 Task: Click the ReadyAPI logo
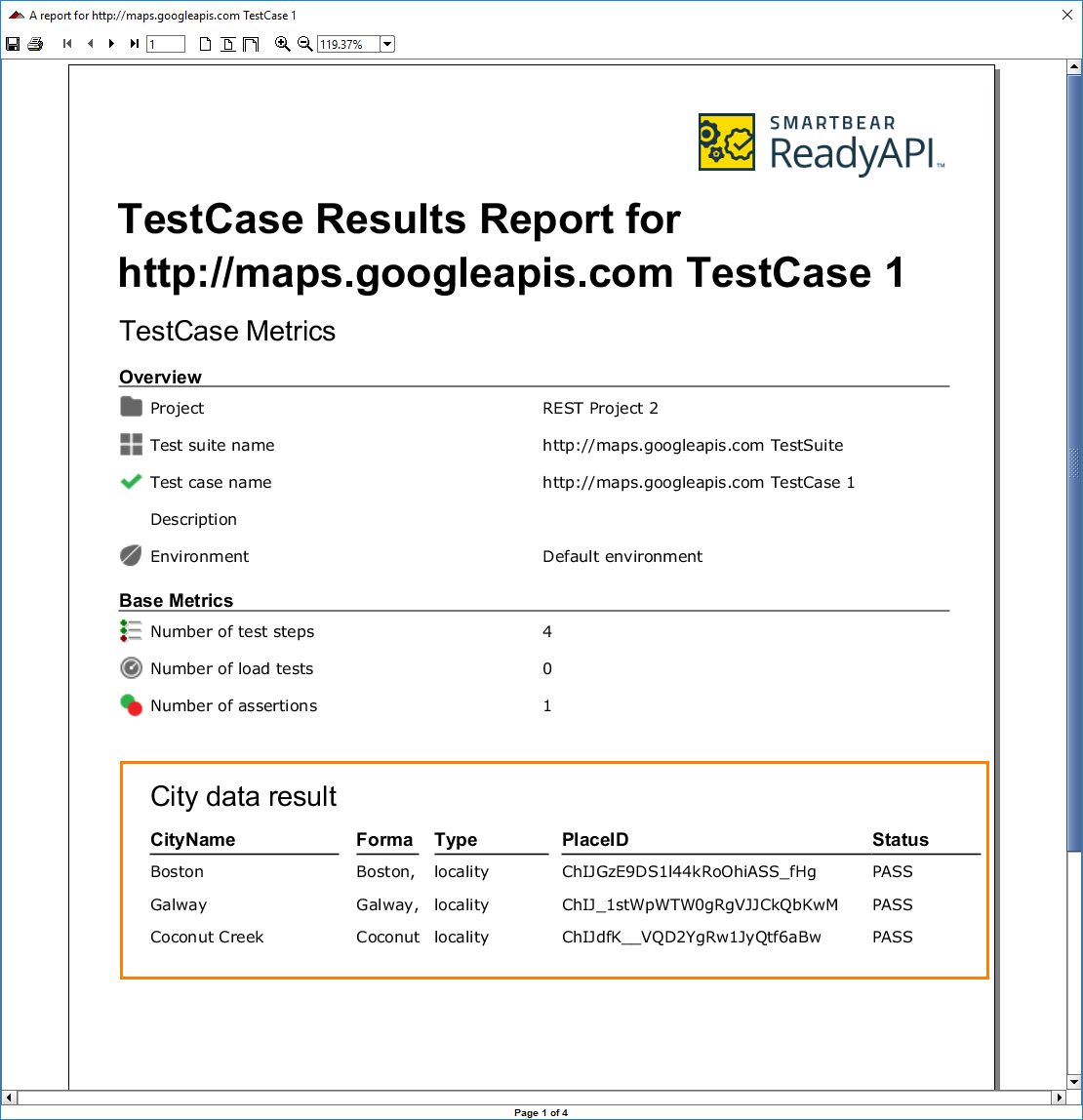click(x=821, y=141)
